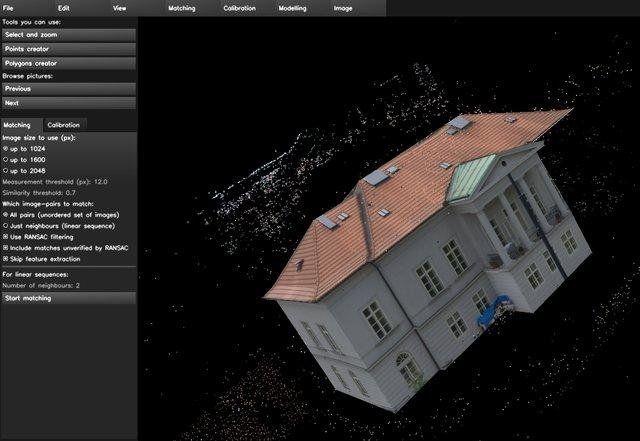This screenshot has width=640, height=441.
Task: Go to the Previous picture
Action: coord(68,88)
